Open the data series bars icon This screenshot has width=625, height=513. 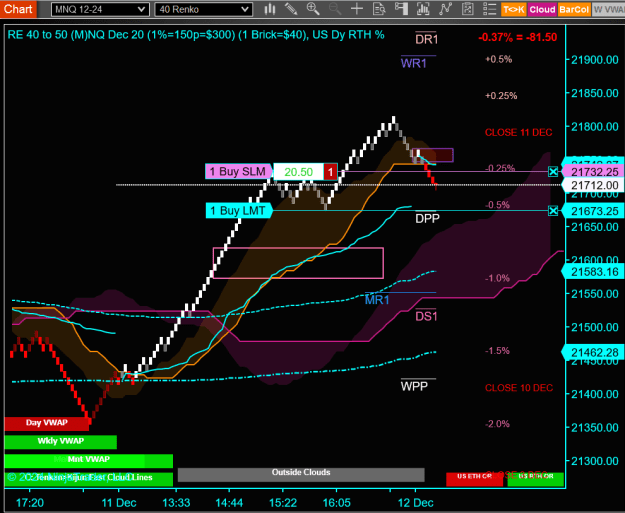point(423,9)
